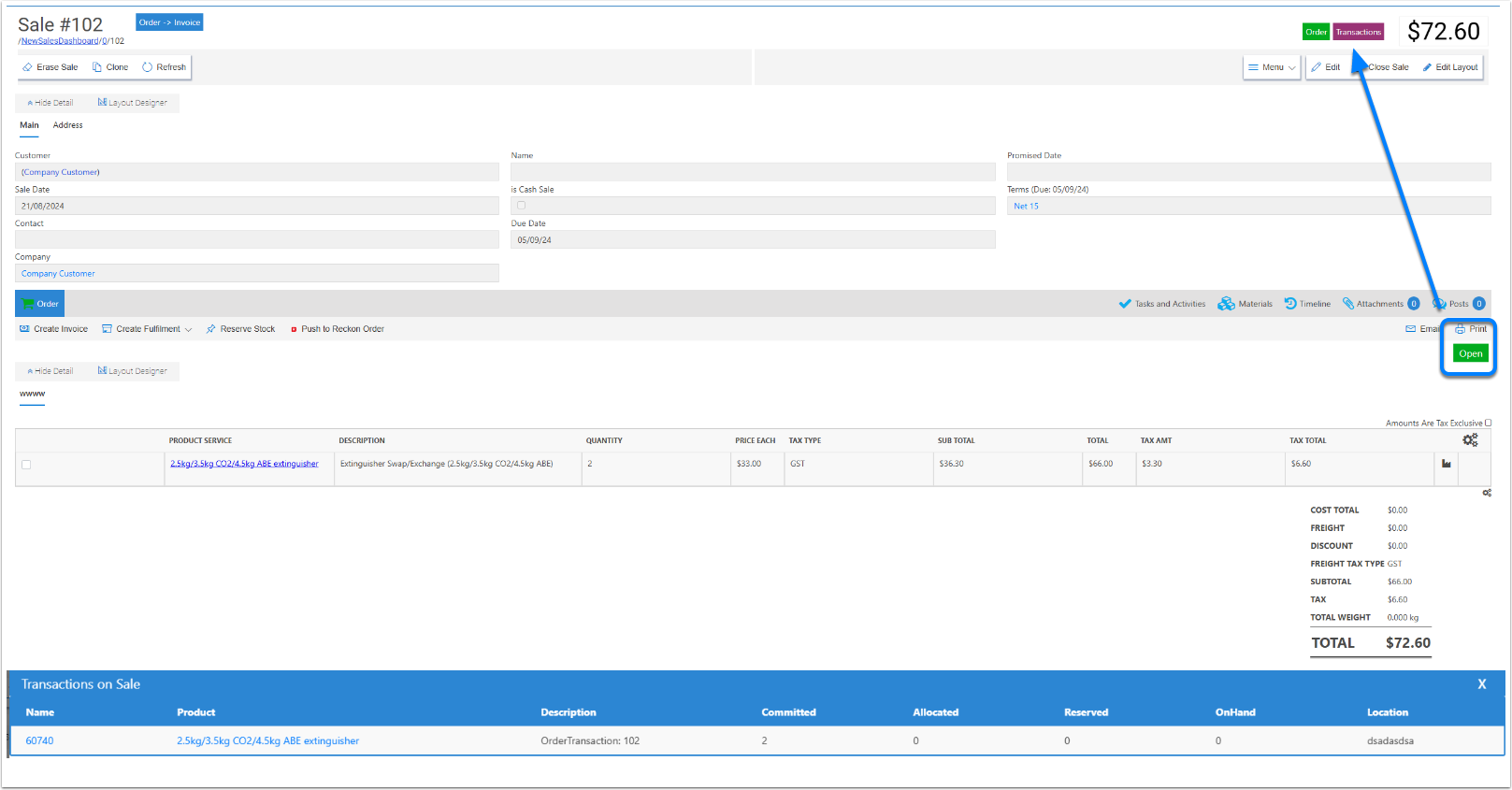Toggle the is Cash Sale checkbox
1512x790 pixels.
click(521, 206)
